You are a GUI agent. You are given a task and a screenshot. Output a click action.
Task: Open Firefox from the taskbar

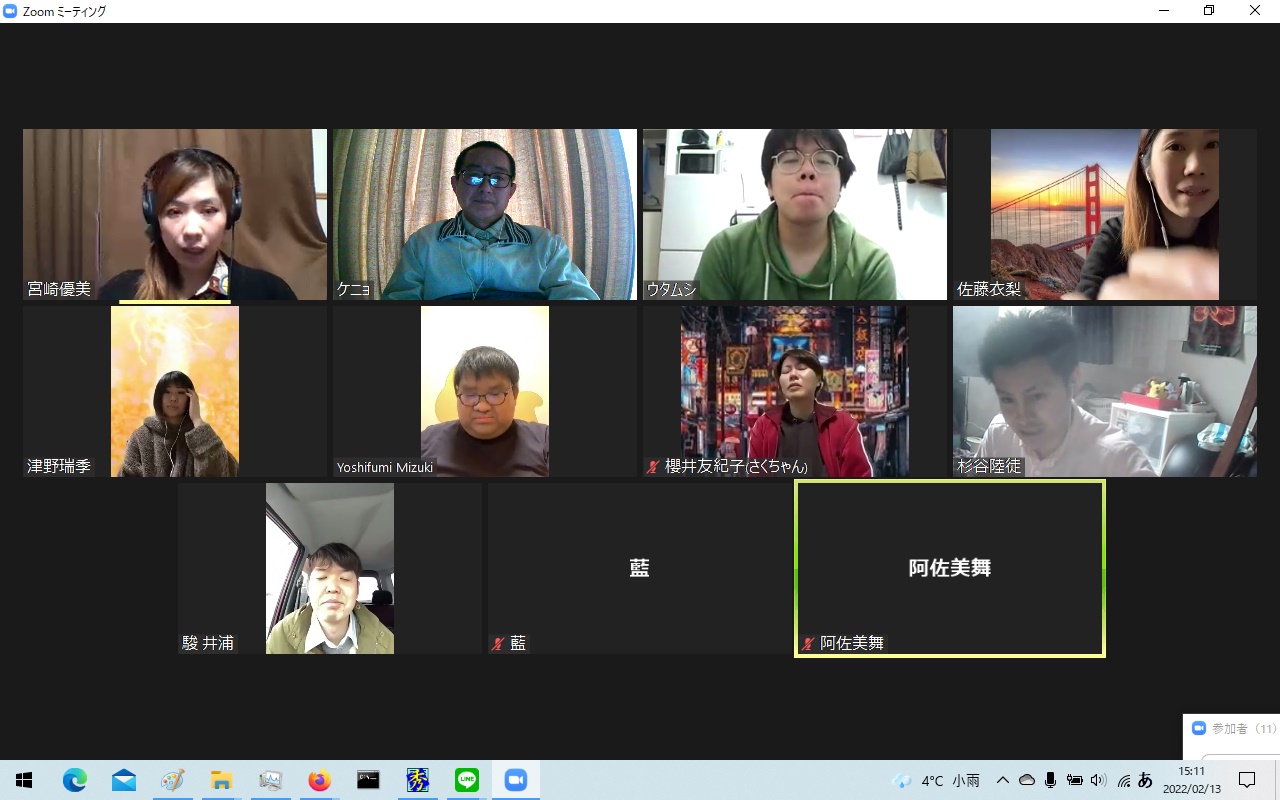pos(319,780)
